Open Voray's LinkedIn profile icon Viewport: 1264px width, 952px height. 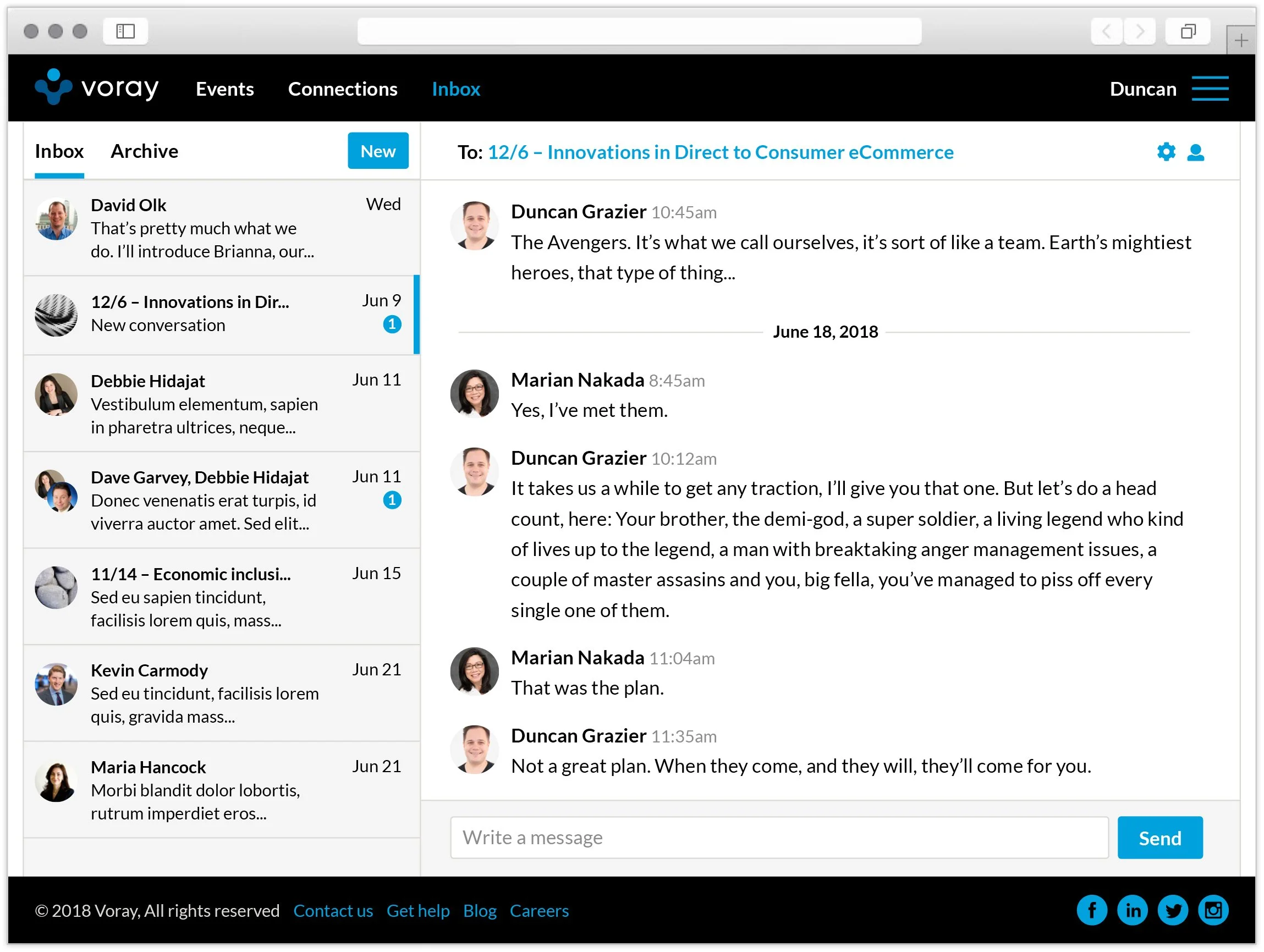point(1132,910)
